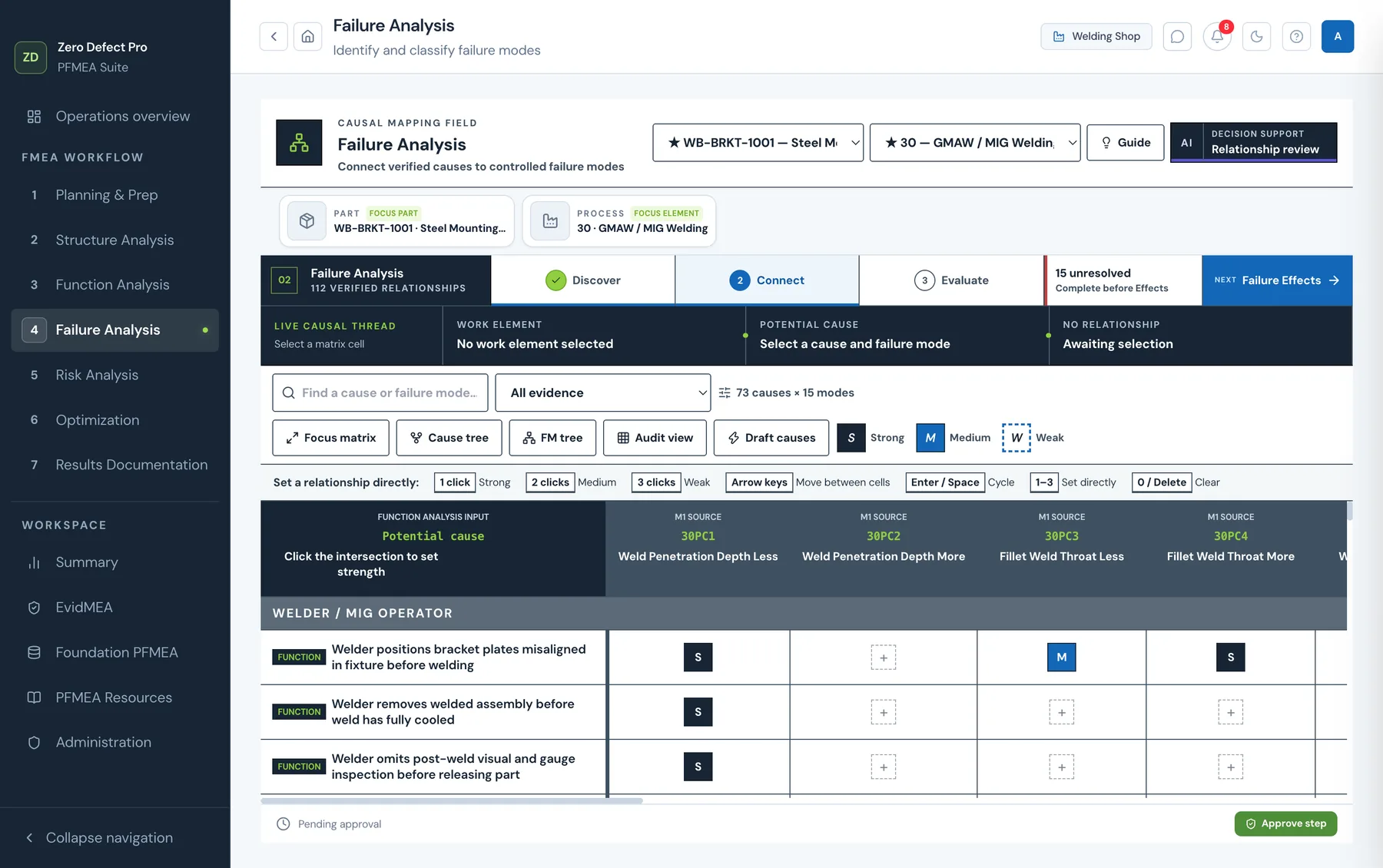
Task: Open Foundation PFMEA in sidebar
Action: (115, 652)
